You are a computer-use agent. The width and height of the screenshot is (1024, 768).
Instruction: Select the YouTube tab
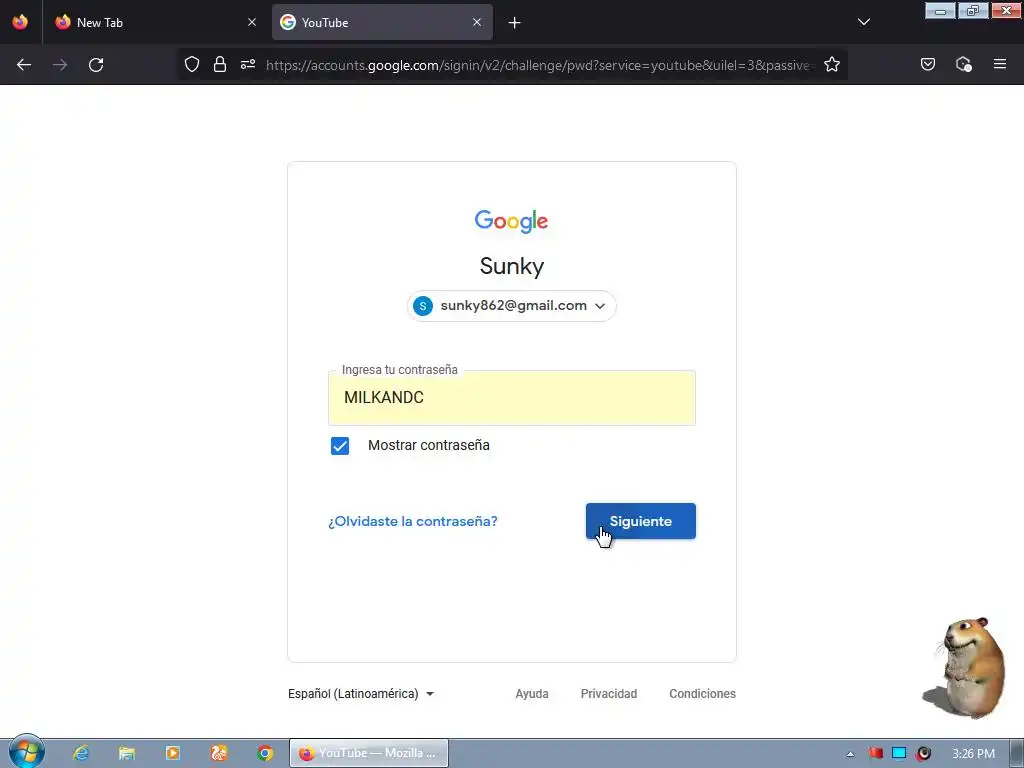click(x=382, y=22)
